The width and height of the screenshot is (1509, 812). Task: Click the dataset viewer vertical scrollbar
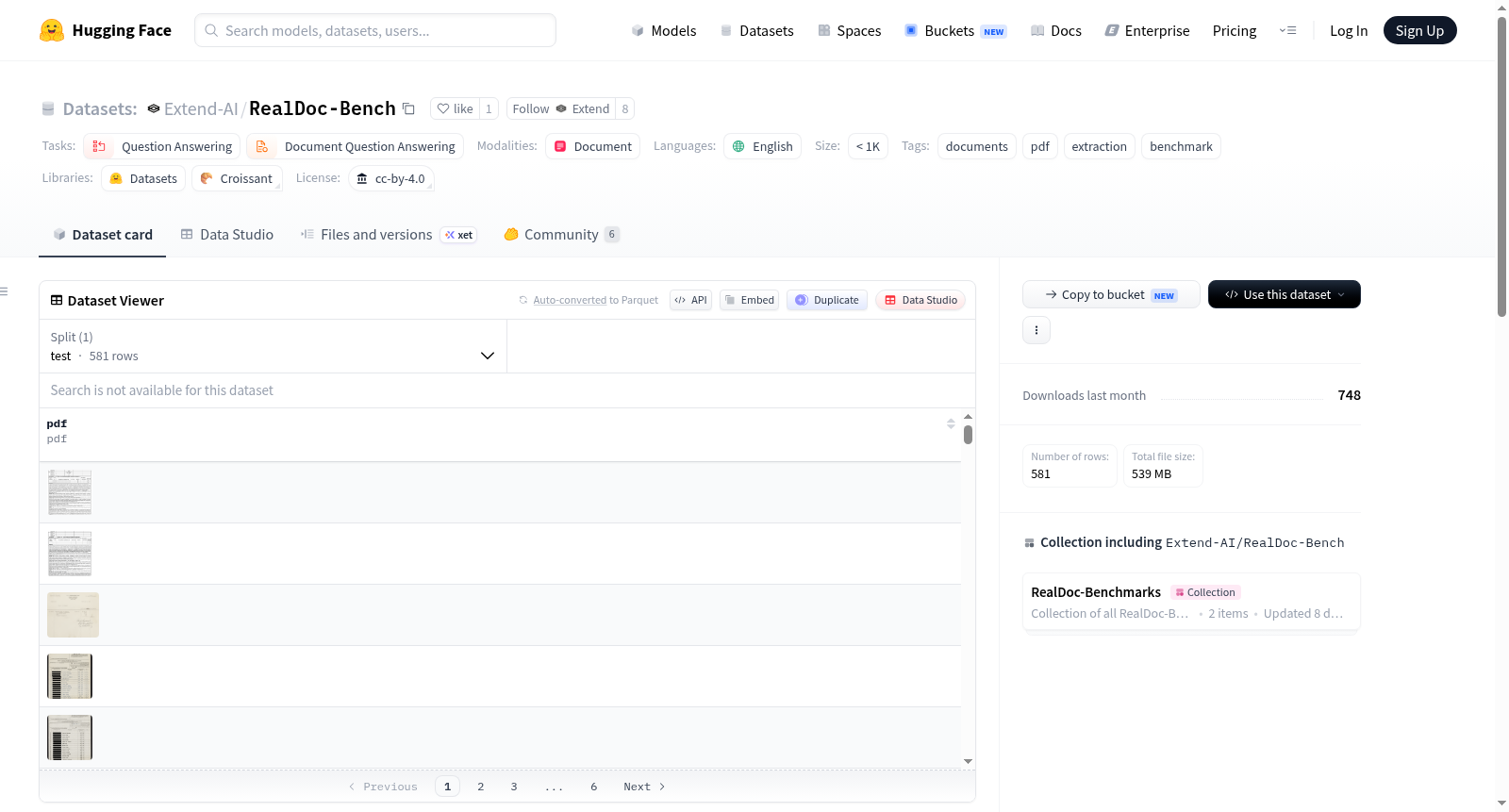pos(968,435)
